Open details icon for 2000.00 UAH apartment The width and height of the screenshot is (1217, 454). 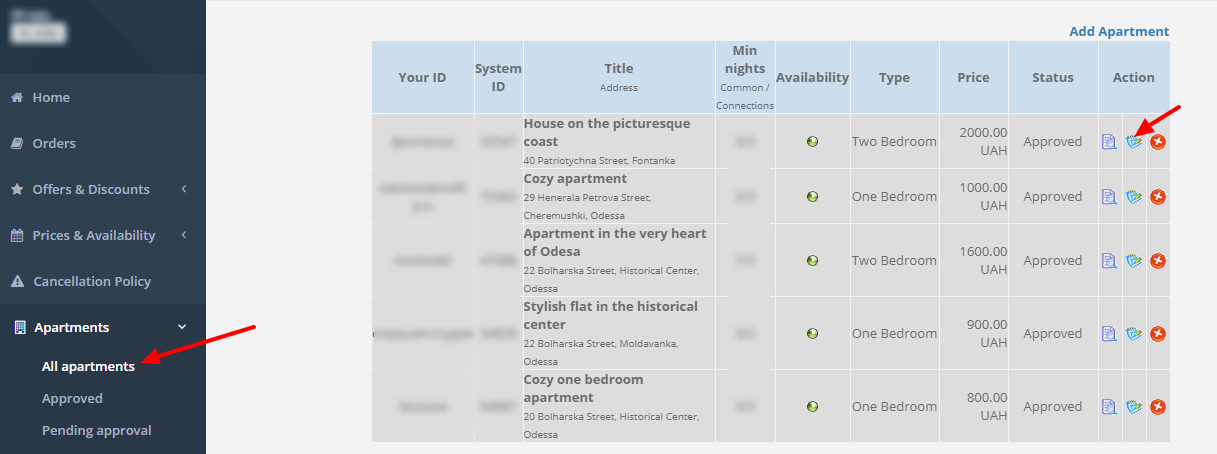1109,142
